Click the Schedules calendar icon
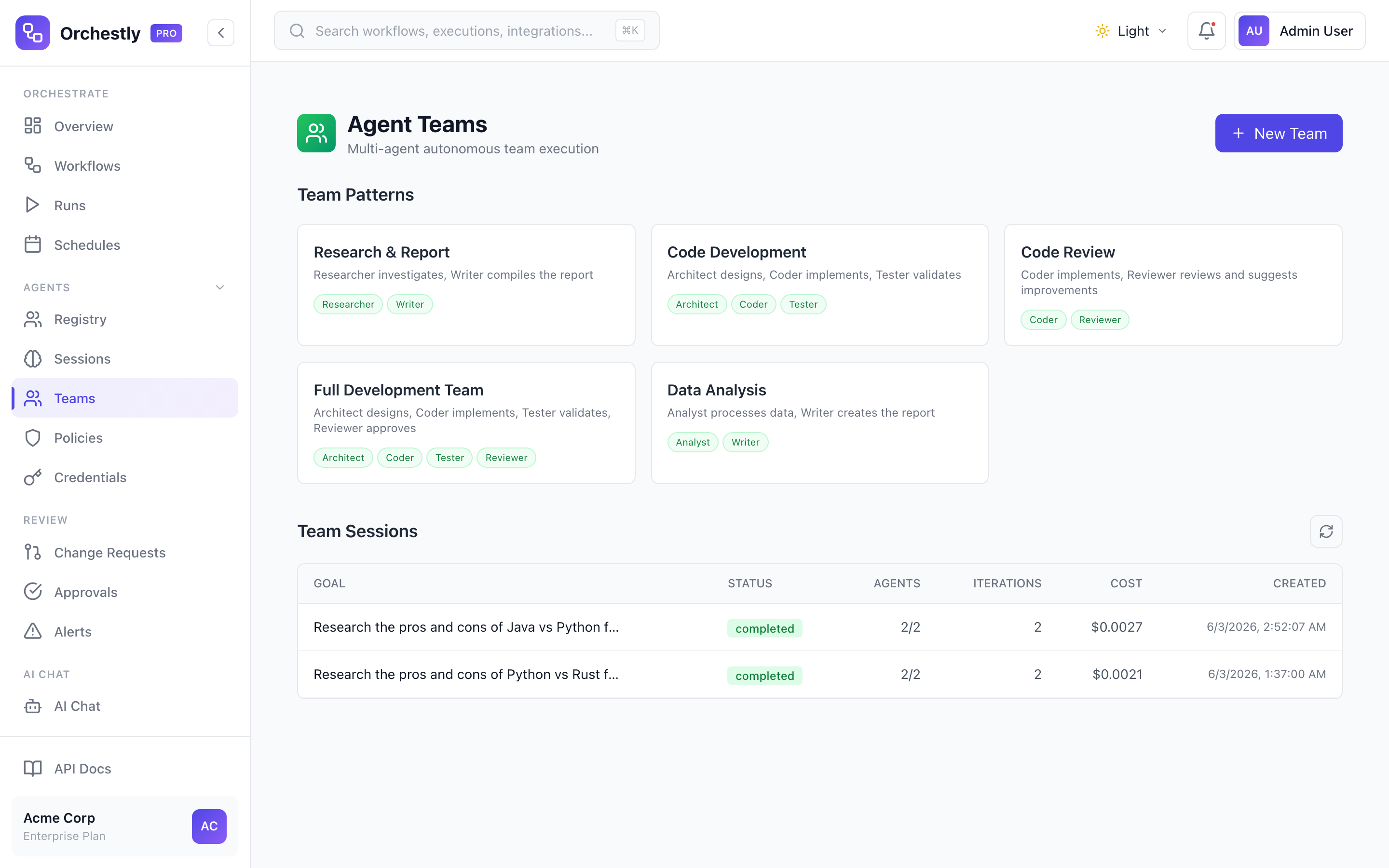This screenshot has width=1389, height=868. click(33, 244)
